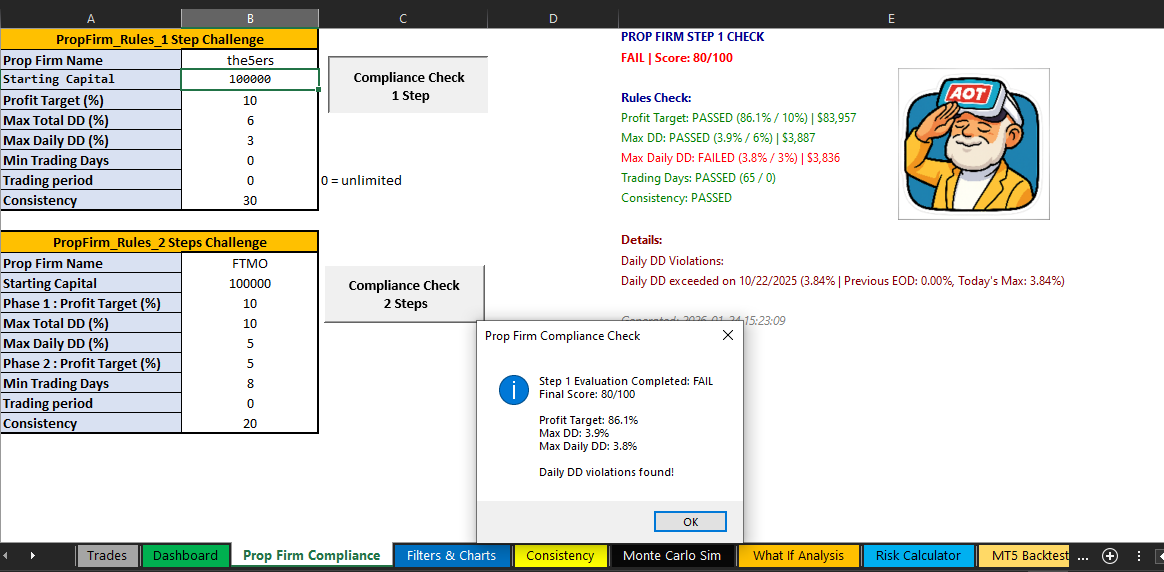Click the AOT saluting mascot image
1164x572 pixels.
[973, 144]
